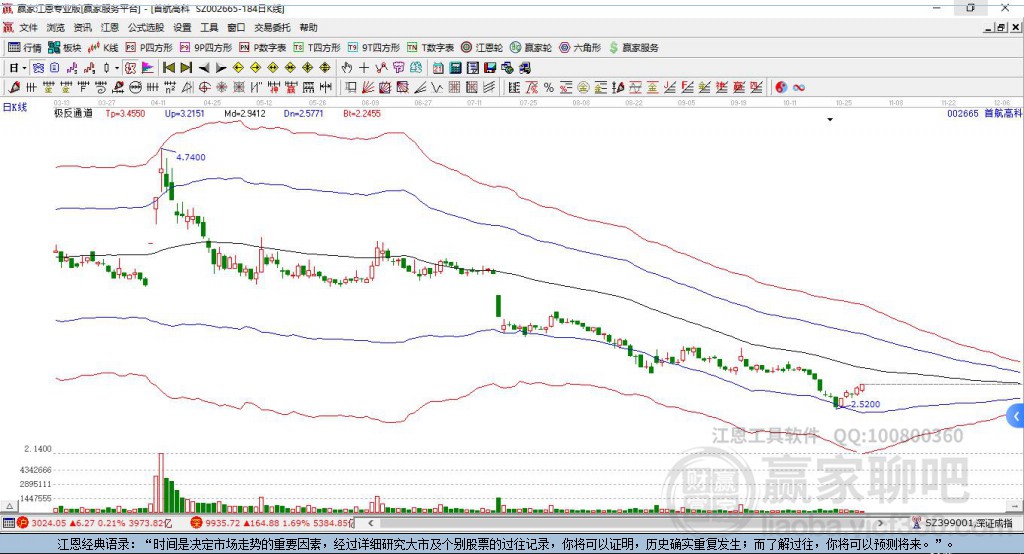Toggle the pink flag indicator icon
The height and width of the screenshot is (554, 1024).
pyautogui.click(x=148, y=68)
